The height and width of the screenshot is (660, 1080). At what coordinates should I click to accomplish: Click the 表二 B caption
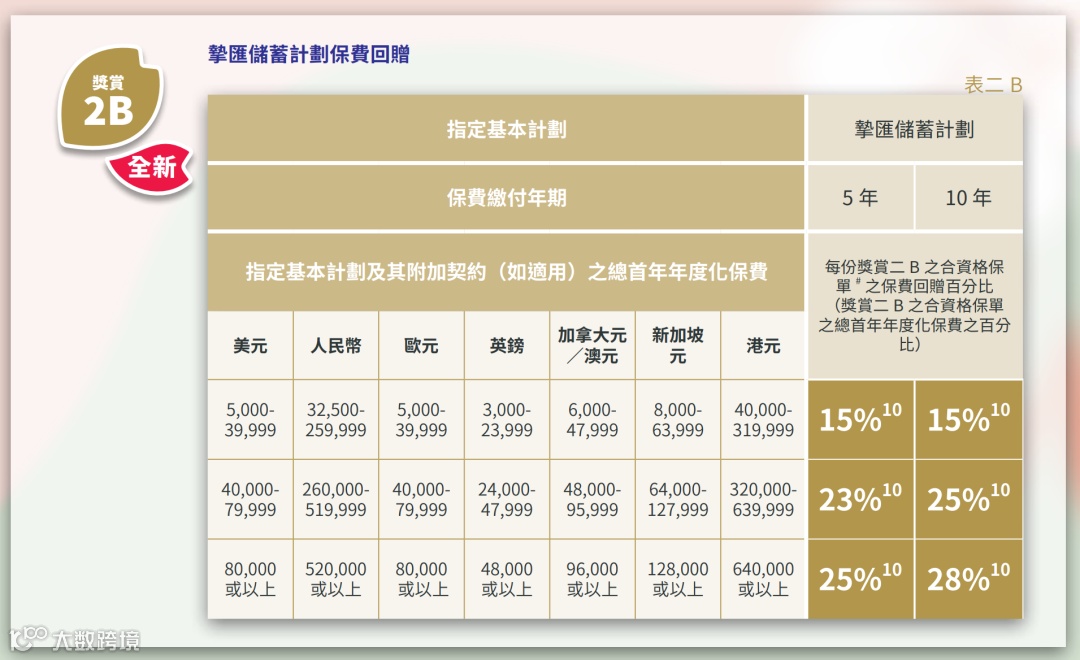click(993, 85)
